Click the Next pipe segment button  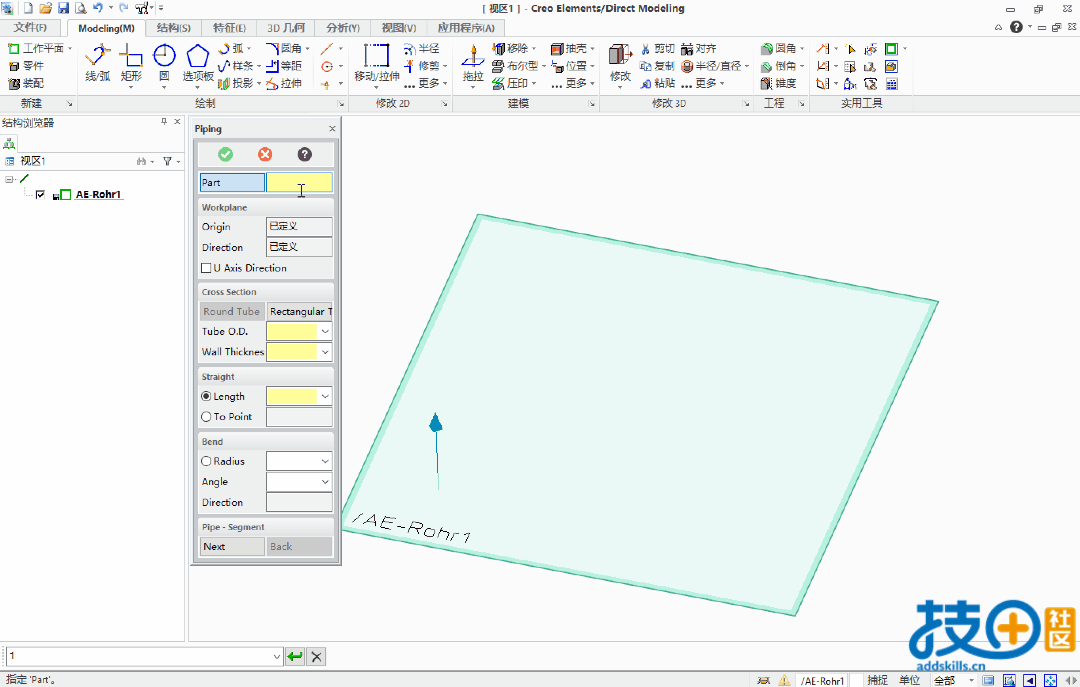point(231,546)
